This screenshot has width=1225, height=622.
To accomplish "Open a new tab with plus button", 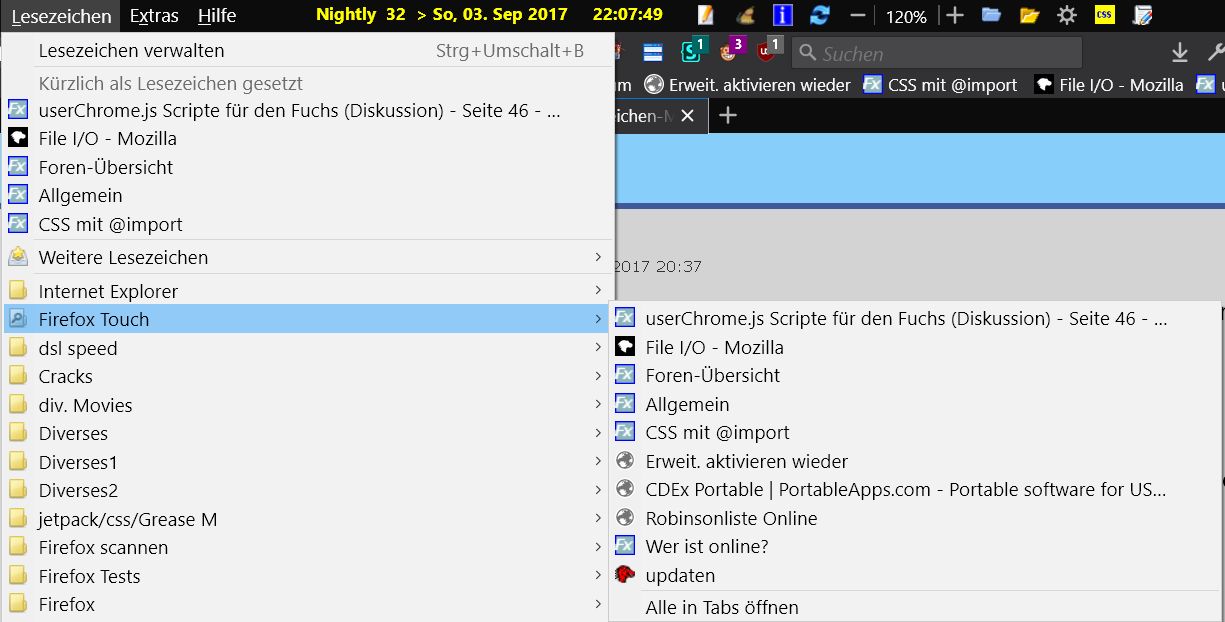I will tap(728, 116).
